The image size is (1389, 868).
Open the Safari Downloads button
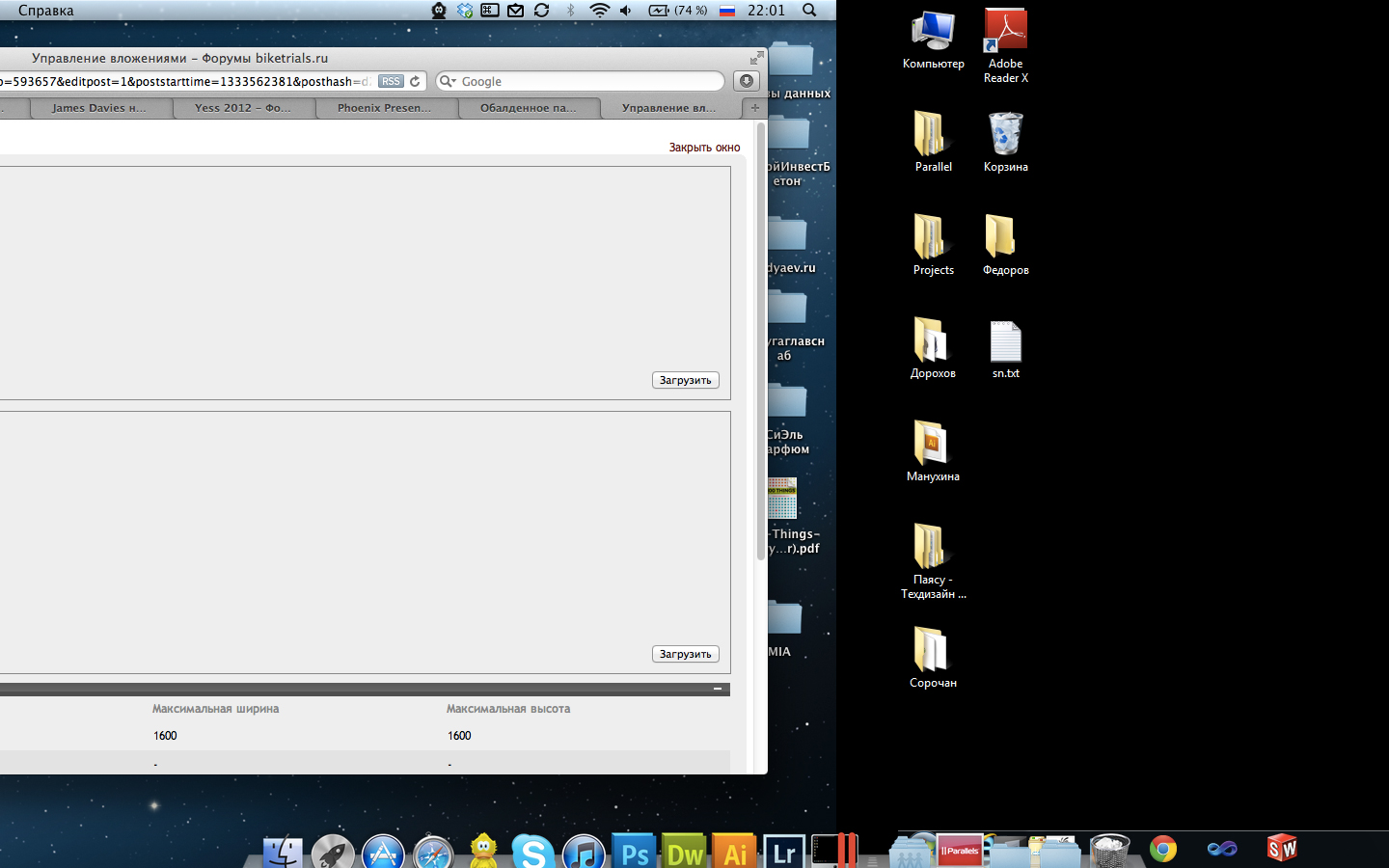pyautogui.click(x=746, y=81)
